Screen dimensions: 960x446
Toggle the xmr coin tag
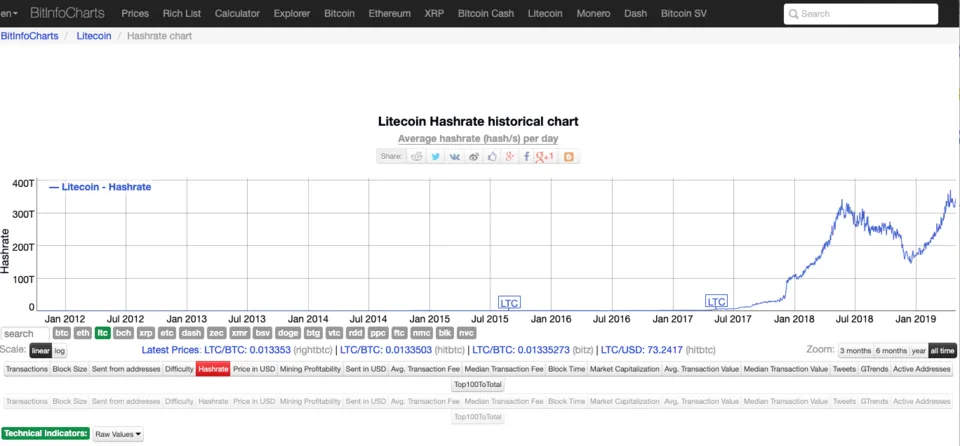pos(239,333)
